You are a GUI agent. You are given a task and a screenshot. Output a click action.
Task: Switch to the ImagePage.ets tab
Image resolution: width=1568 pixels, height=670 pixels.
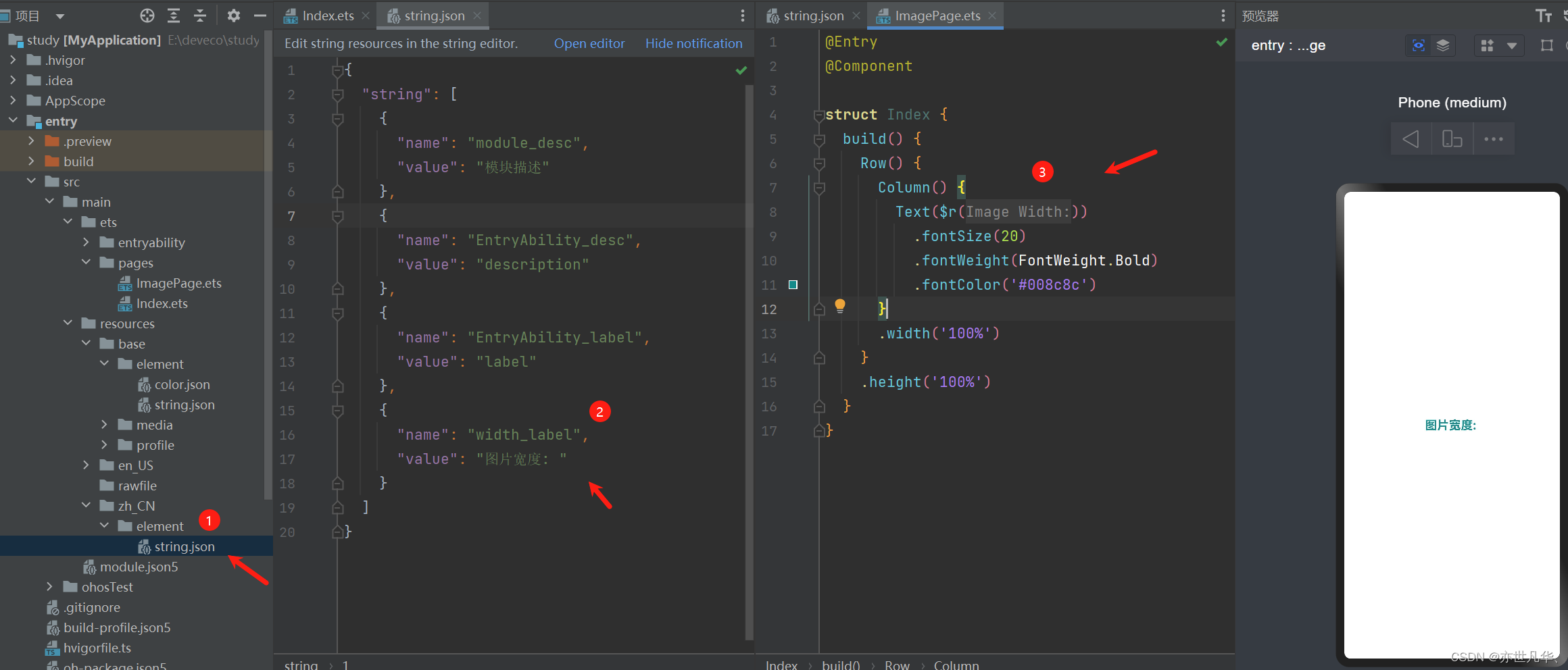(x=937, y=16)
